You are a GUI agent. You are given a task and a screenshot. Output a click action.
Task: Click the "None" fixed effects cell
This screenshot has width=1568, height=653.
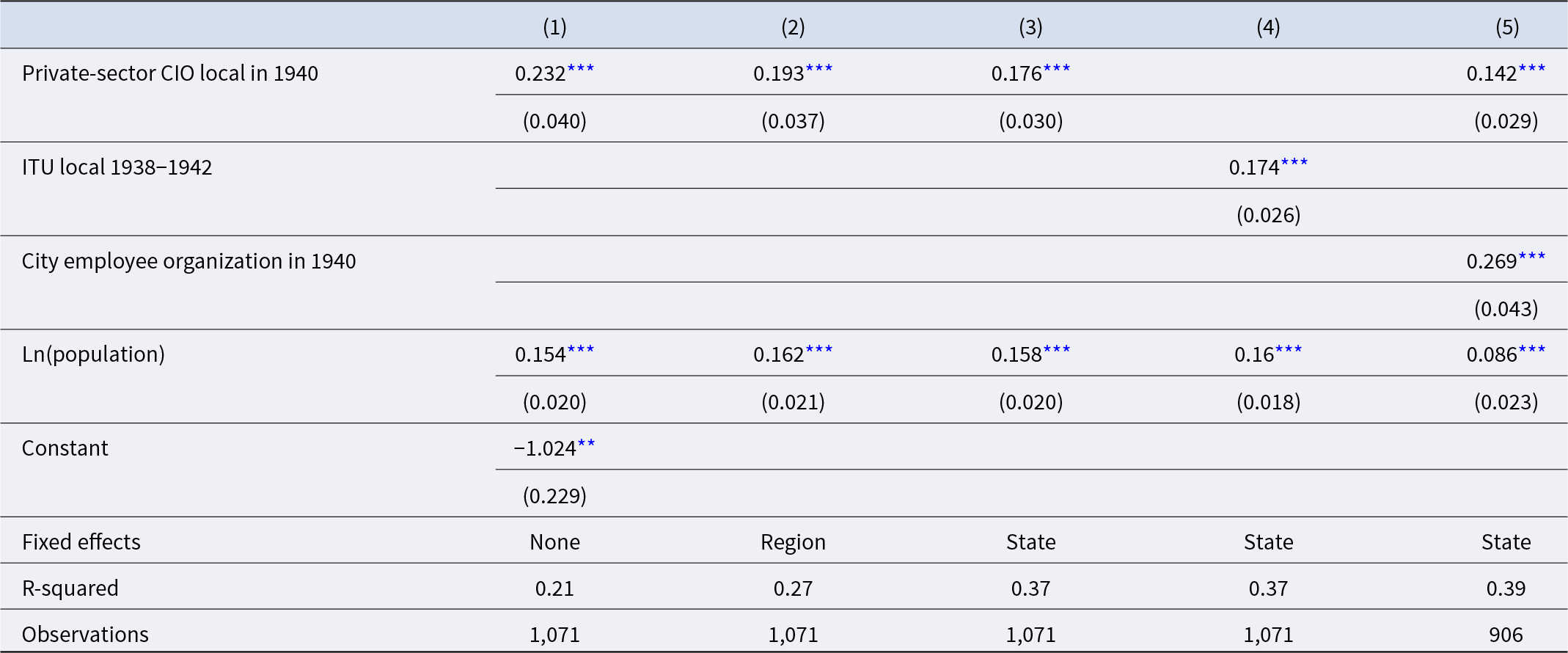[554, 542]
